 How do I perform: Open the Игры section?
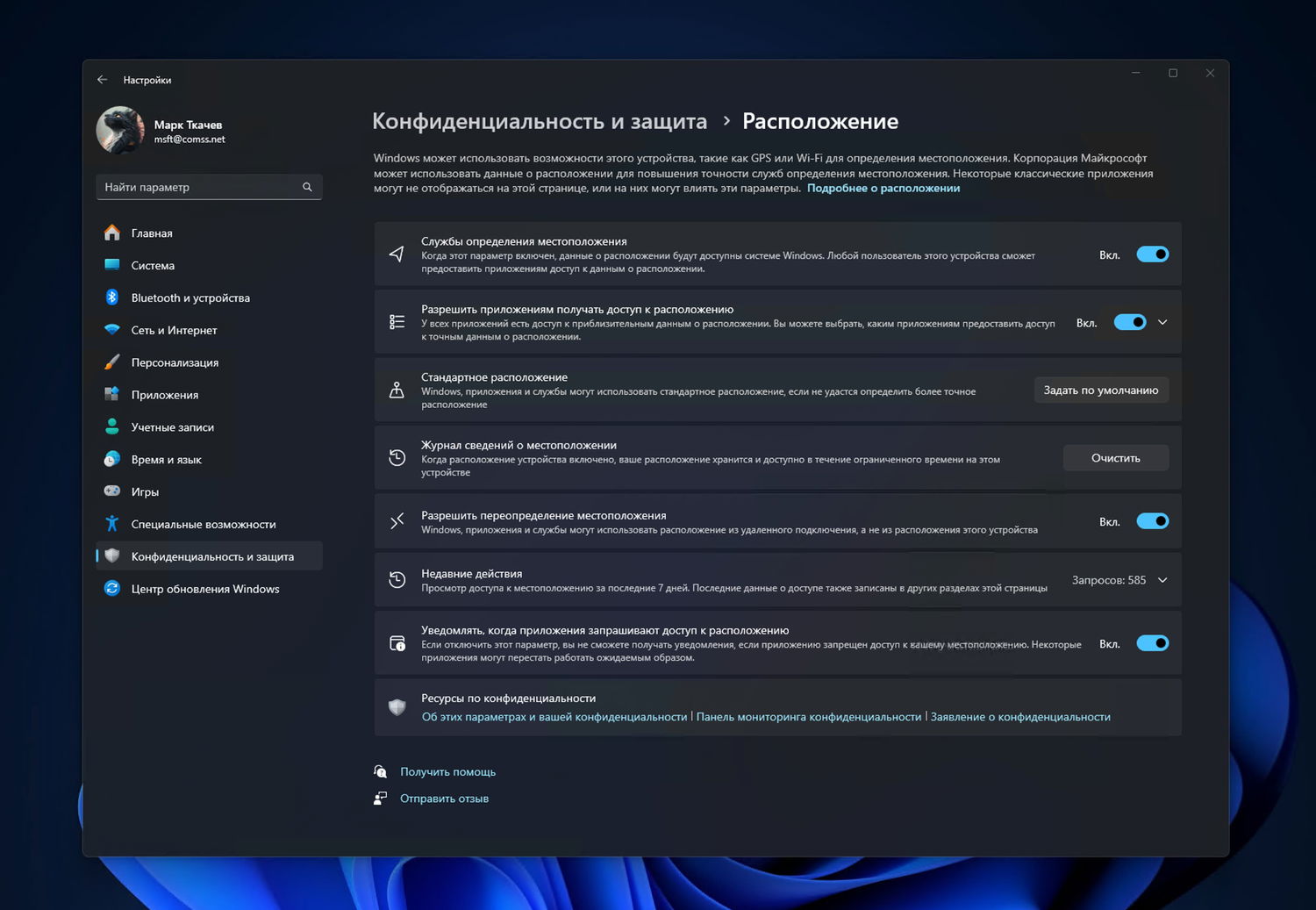[x=209, y=491]
